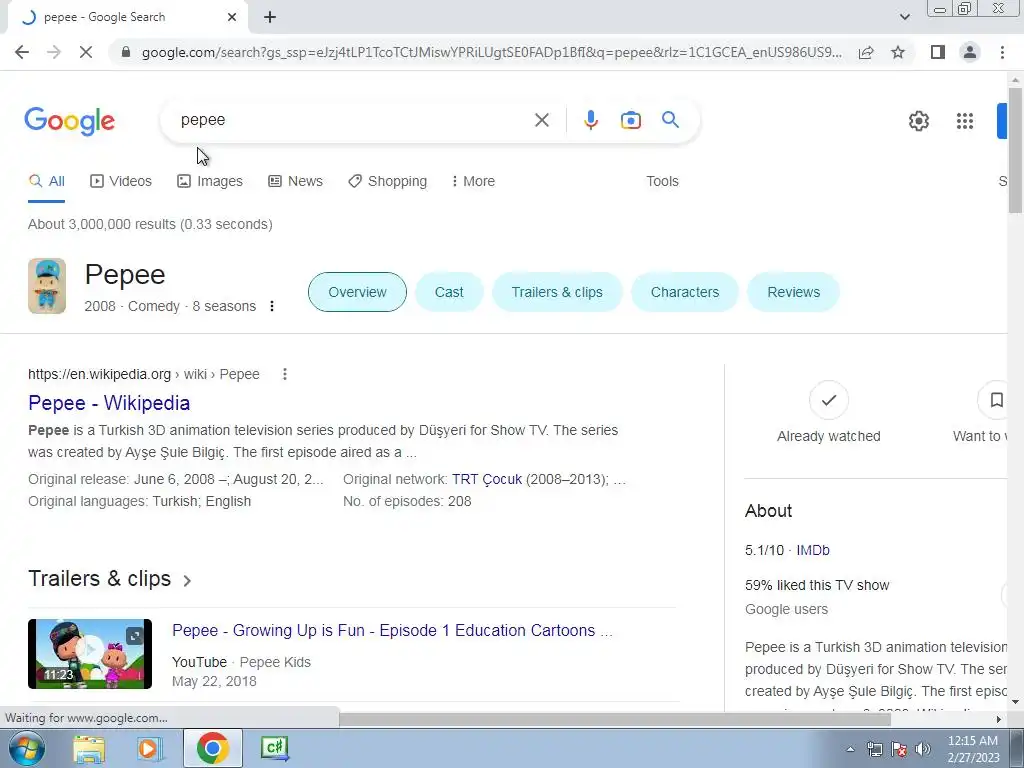Switch to the Videos tab
This screenshot has width=1024, height=768.
pos(121,182)
